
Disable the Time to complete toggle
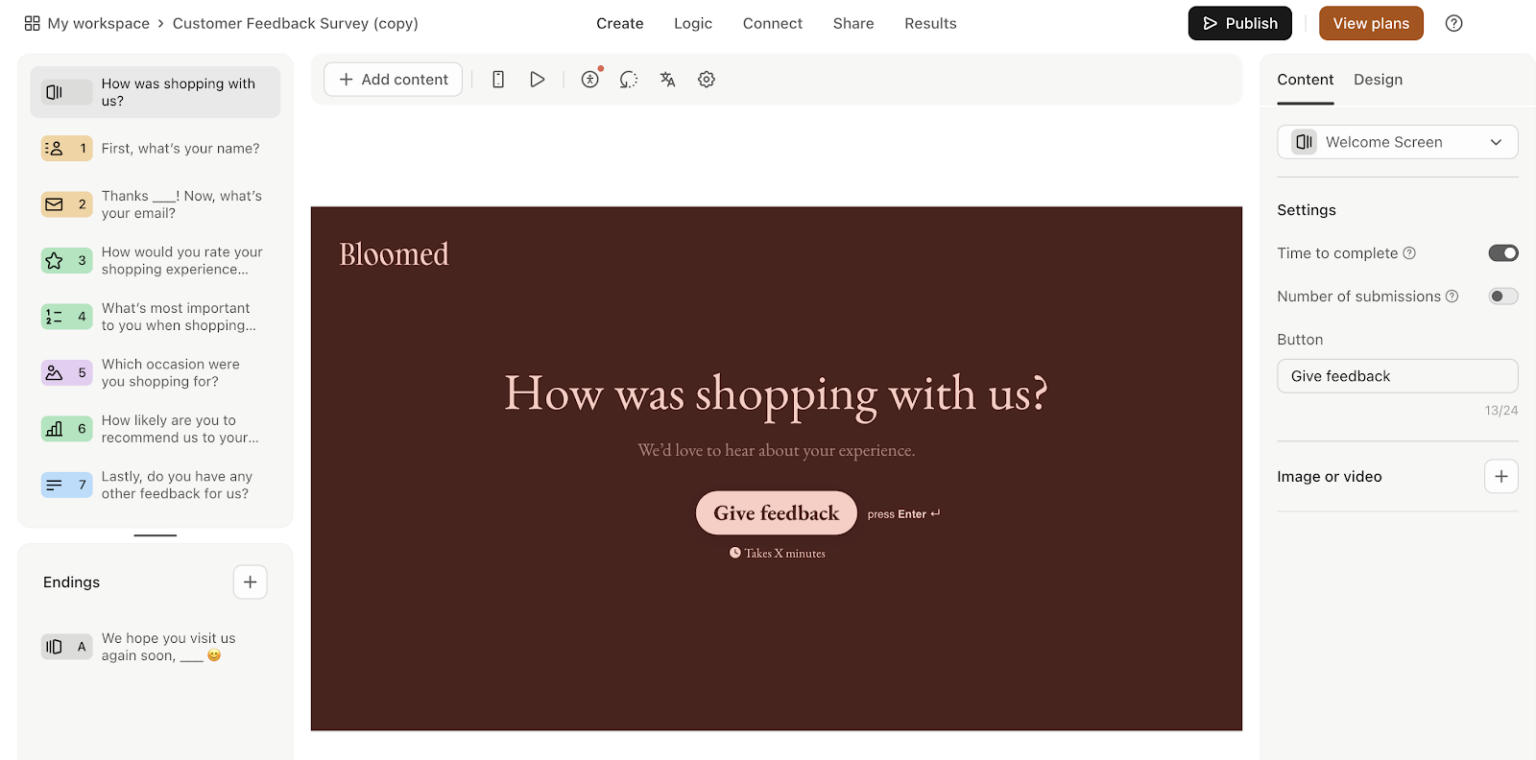point(1502,253)
